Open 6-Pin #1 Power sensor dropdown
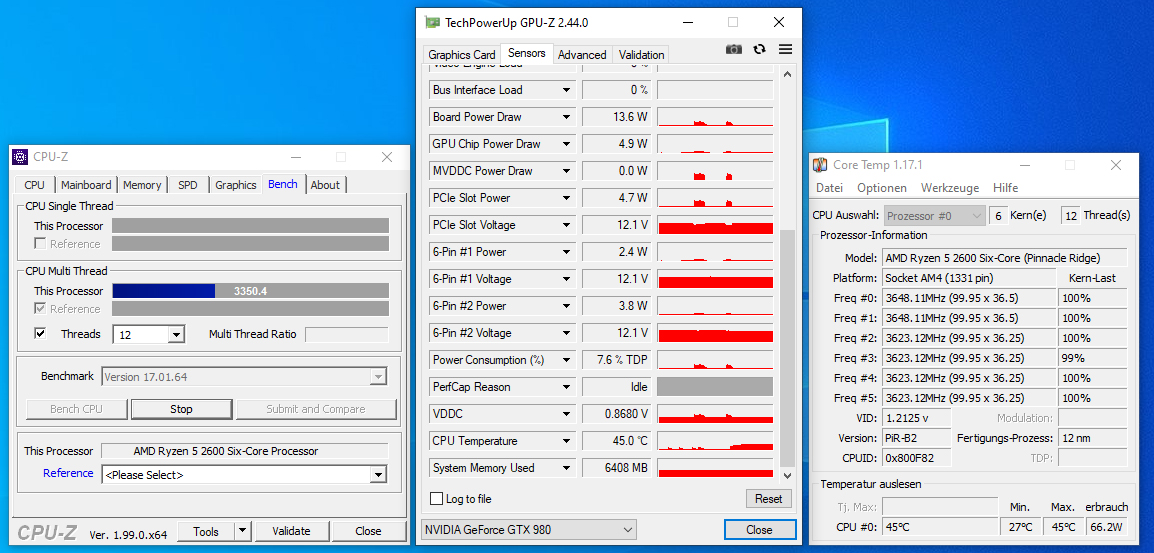Viewport: 1154px width, 553px height. (567, 252)
